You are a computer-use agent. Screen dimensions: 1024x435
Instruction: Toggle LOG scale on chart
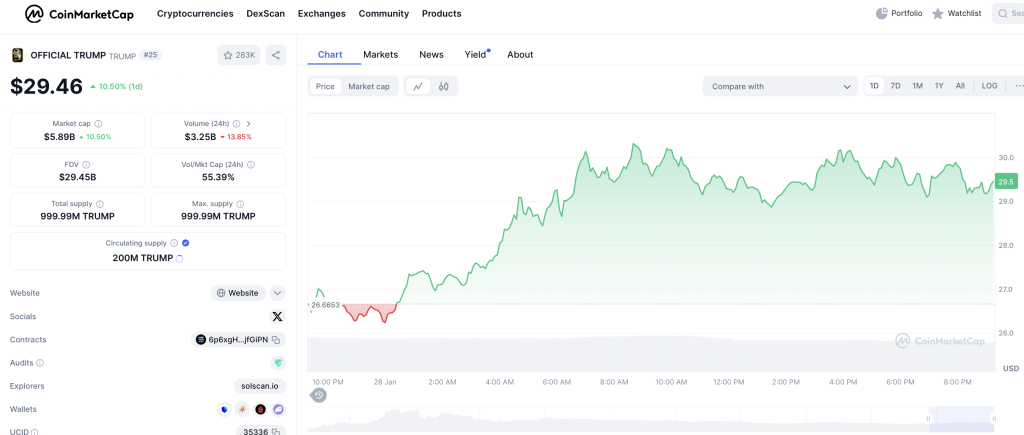tap(989, 86)
